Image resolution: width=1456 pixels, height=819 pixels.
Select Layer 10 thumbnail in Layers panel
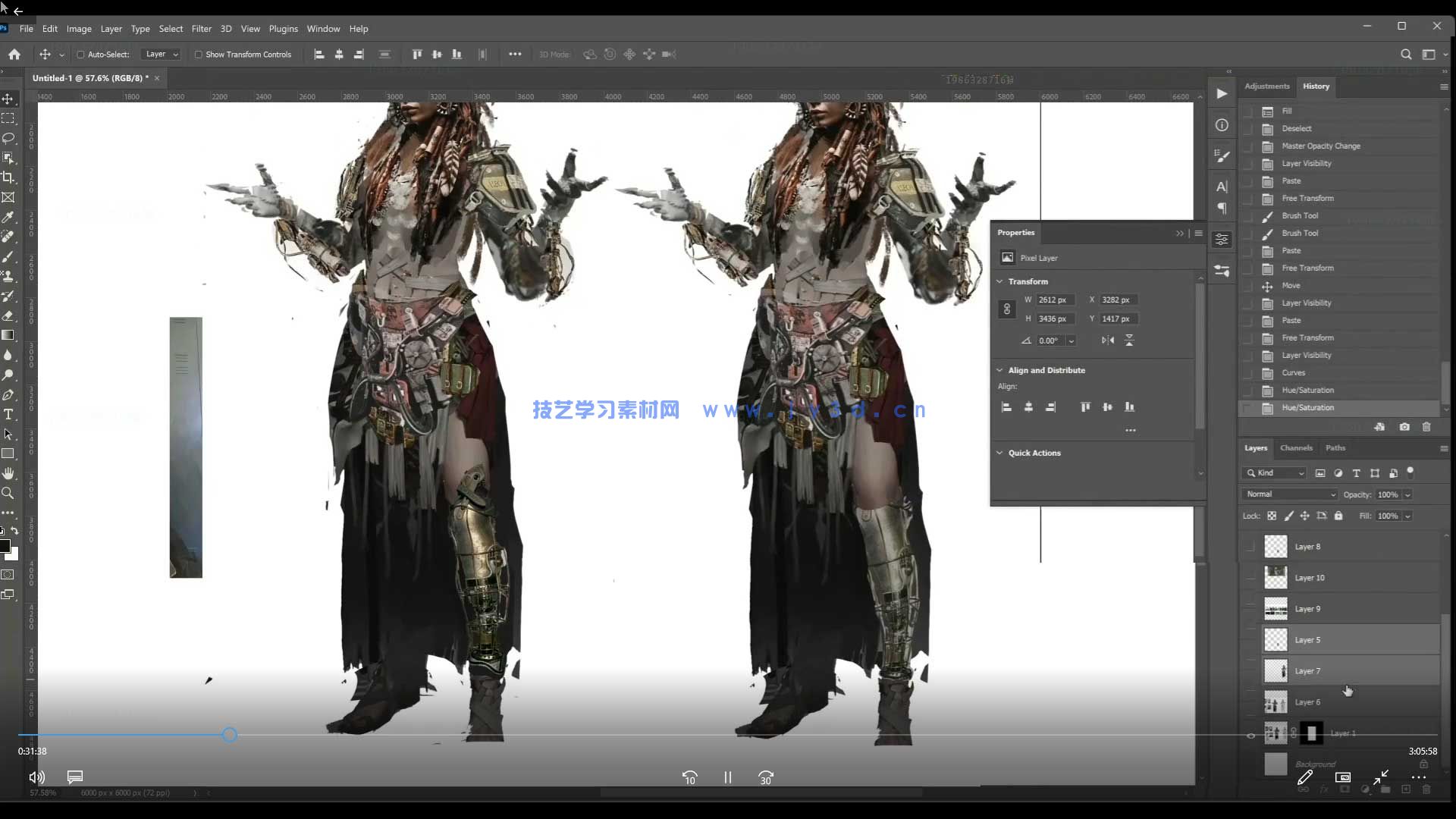(1276, 578)
